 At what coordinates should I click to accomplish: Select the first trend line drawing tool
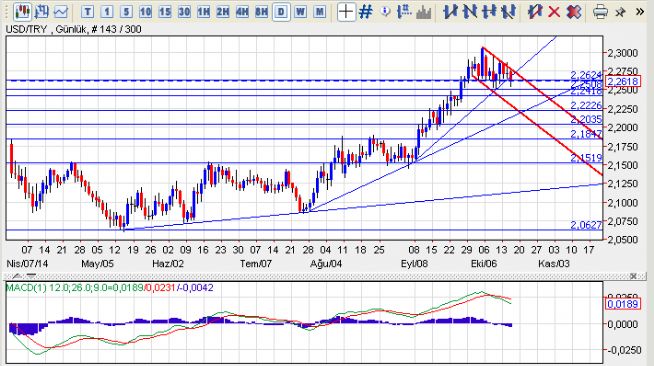(449, 12)
